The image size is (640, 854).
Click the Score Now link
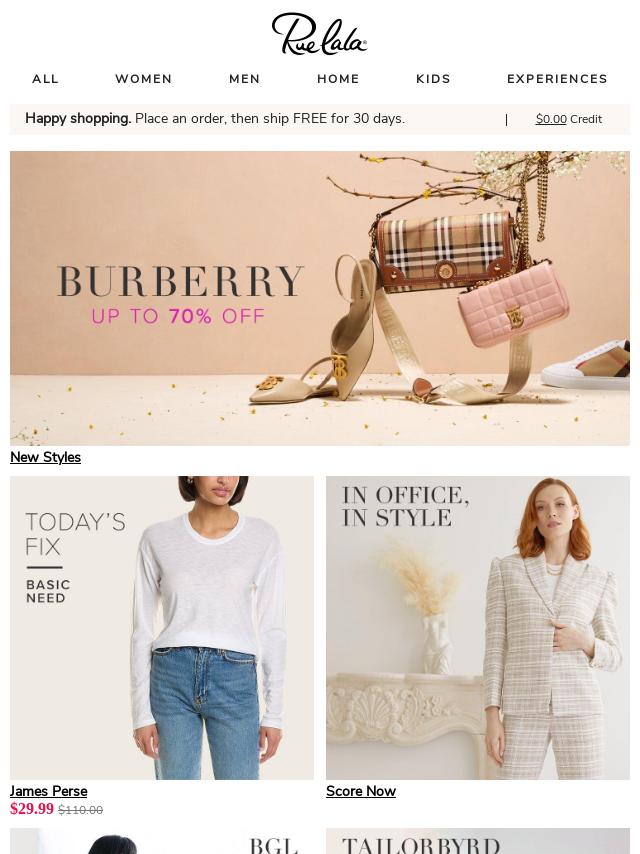(x=361, y=791)
